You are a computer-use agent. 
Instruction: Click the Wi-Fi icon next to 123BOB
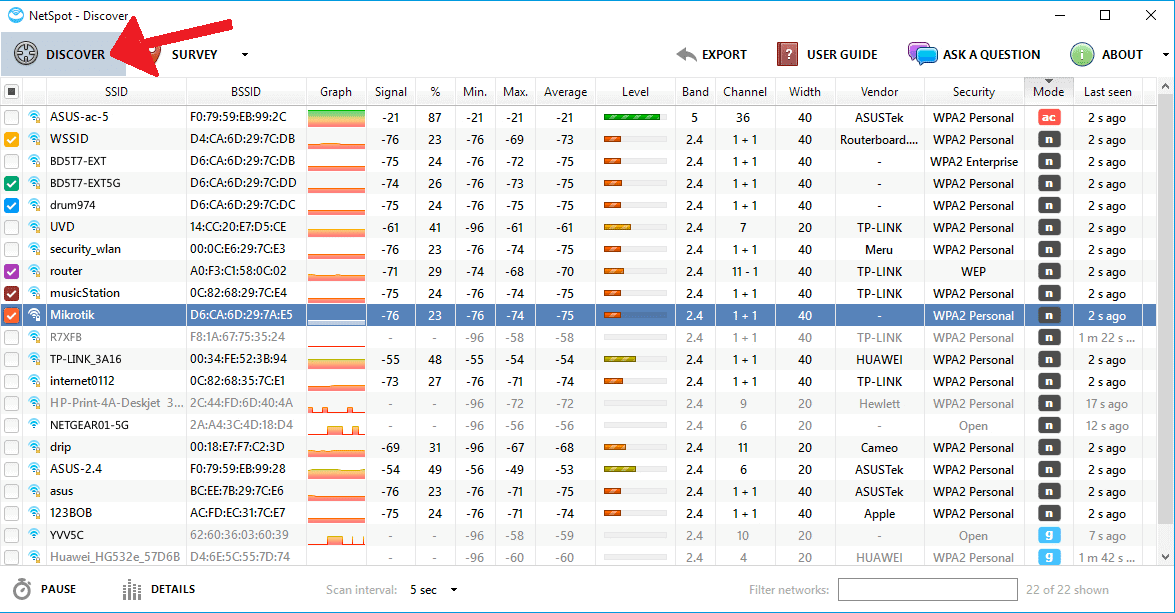coord(34,513)
